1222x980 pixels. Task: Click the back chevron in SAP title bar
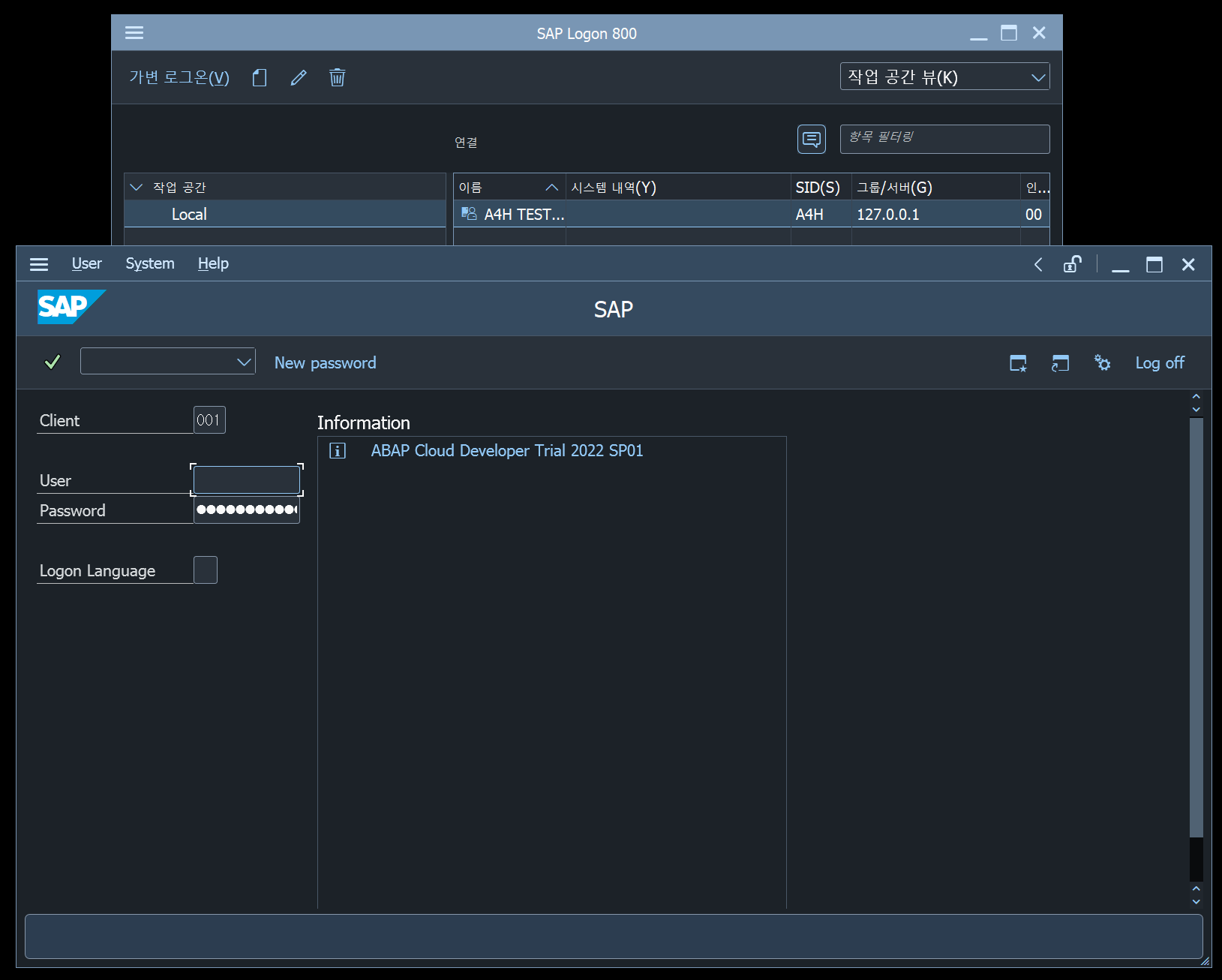point(1038,264)
